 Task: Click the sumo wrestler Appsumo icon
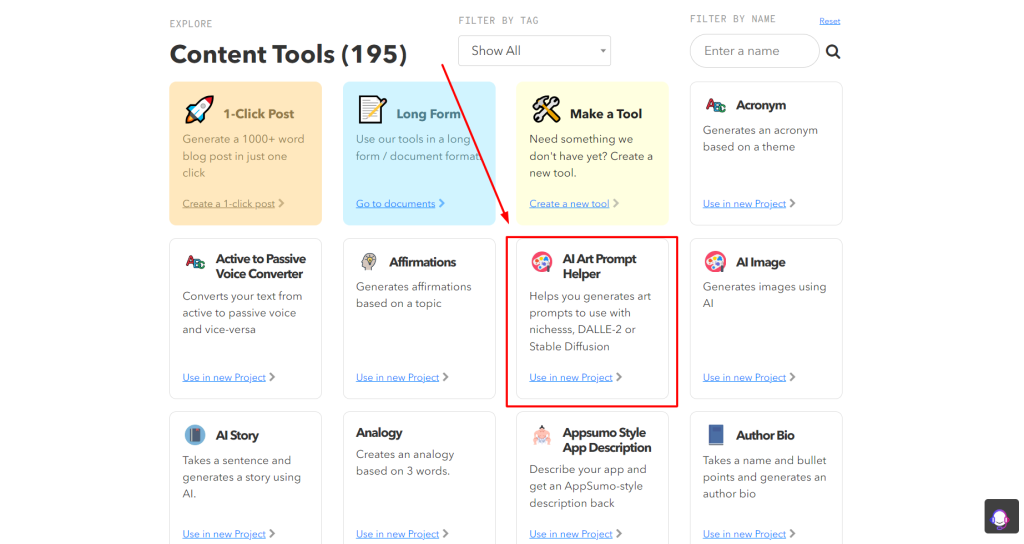(x=541, y=436)
